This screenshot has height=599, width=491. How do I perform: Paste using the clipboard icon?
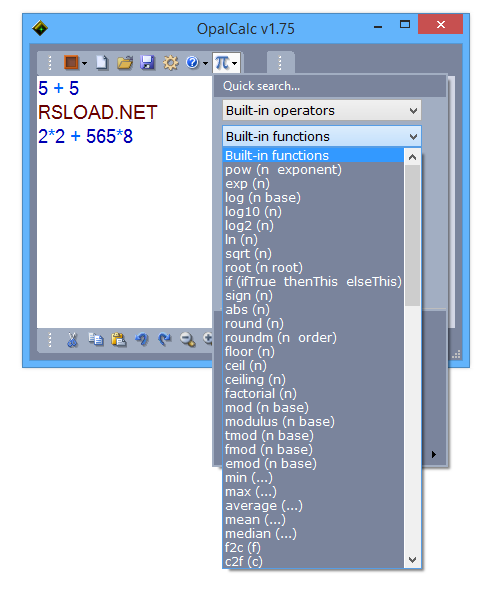118,339
